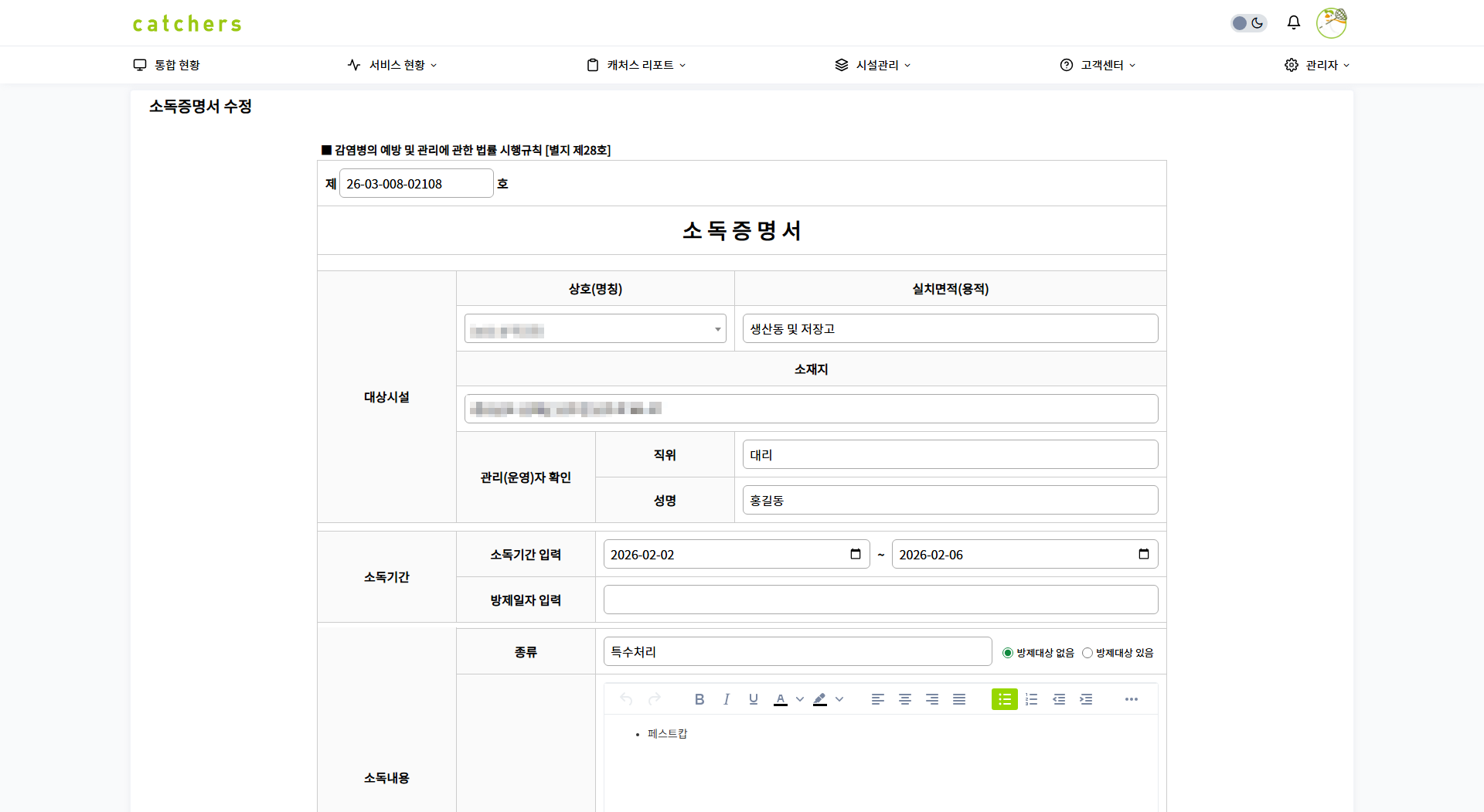Select the 방제대상 있음 radio button
1484x812 pixels.
pyautogui.click(x=1088, y=653)
